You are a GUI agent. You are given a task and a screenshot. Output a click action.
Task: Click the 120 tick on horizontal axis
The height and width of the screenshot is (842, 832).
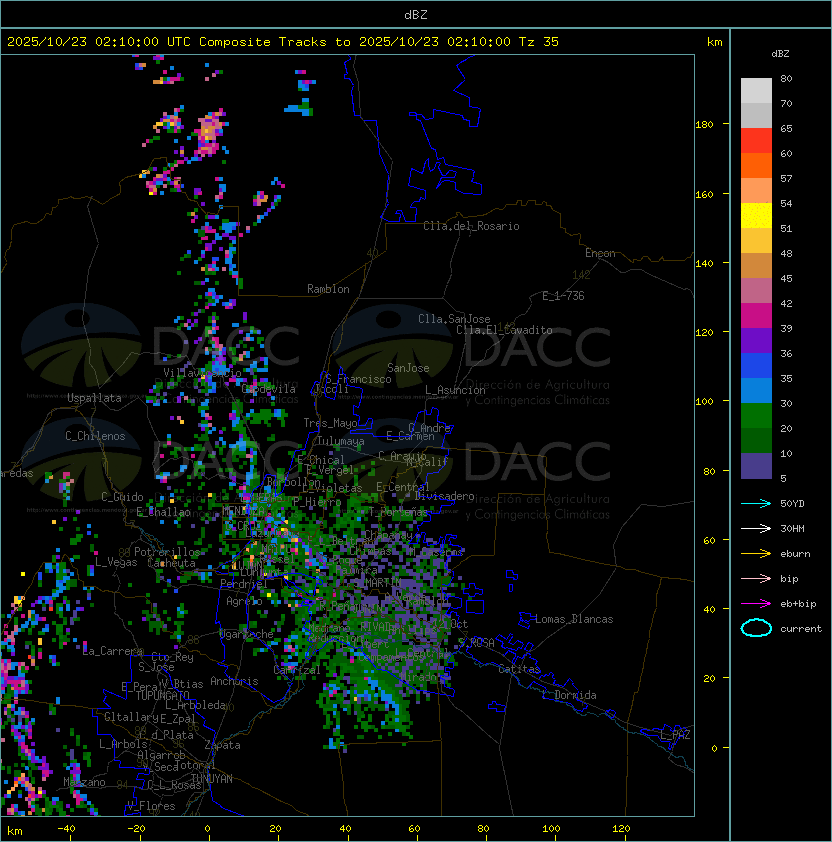(621, 829)
